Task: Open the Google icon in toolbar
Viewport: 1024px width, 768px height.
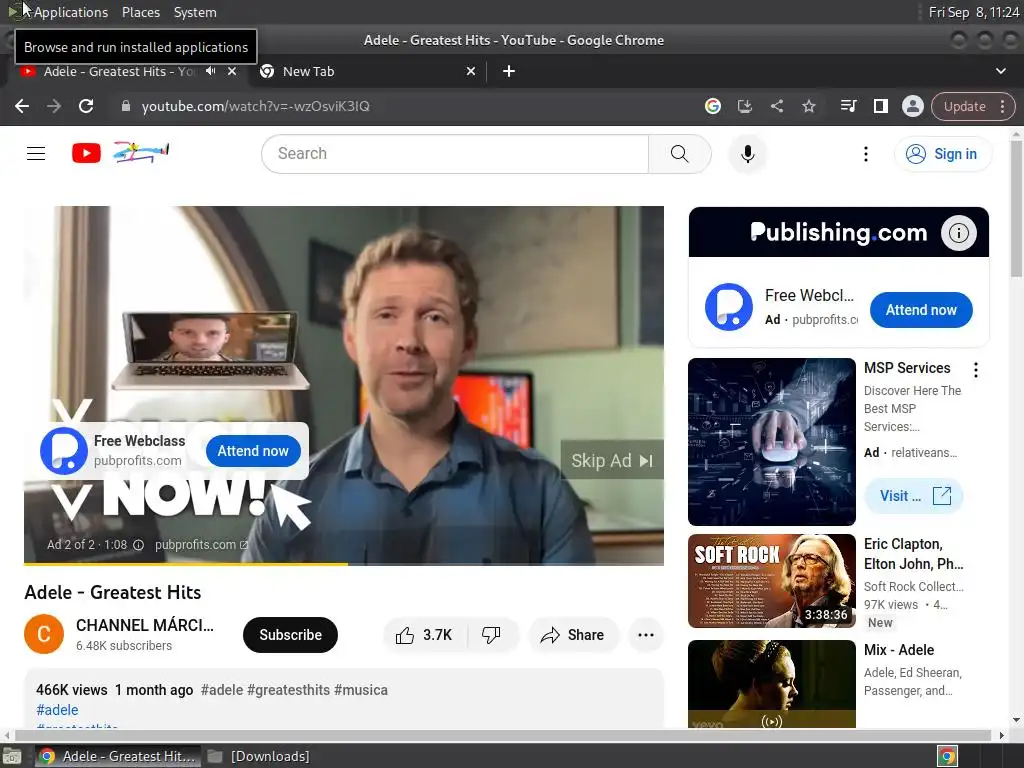Action: (712, 106)
